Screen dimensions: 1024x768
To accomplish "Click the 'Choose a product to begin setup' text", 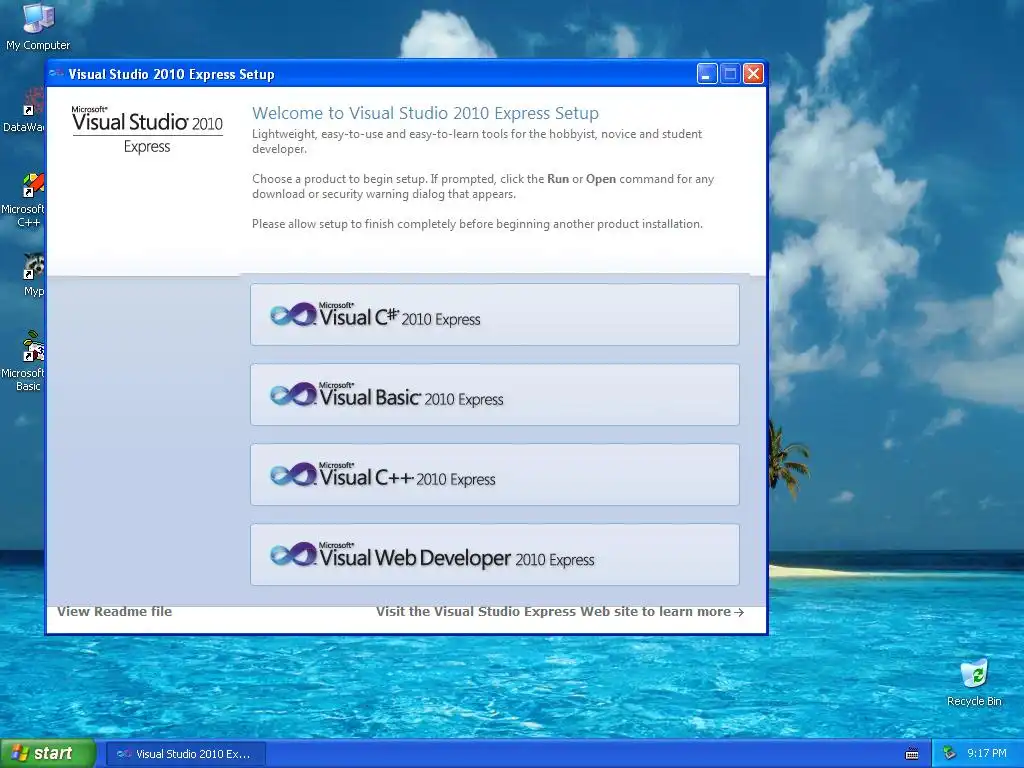I will tap(483, 186).
